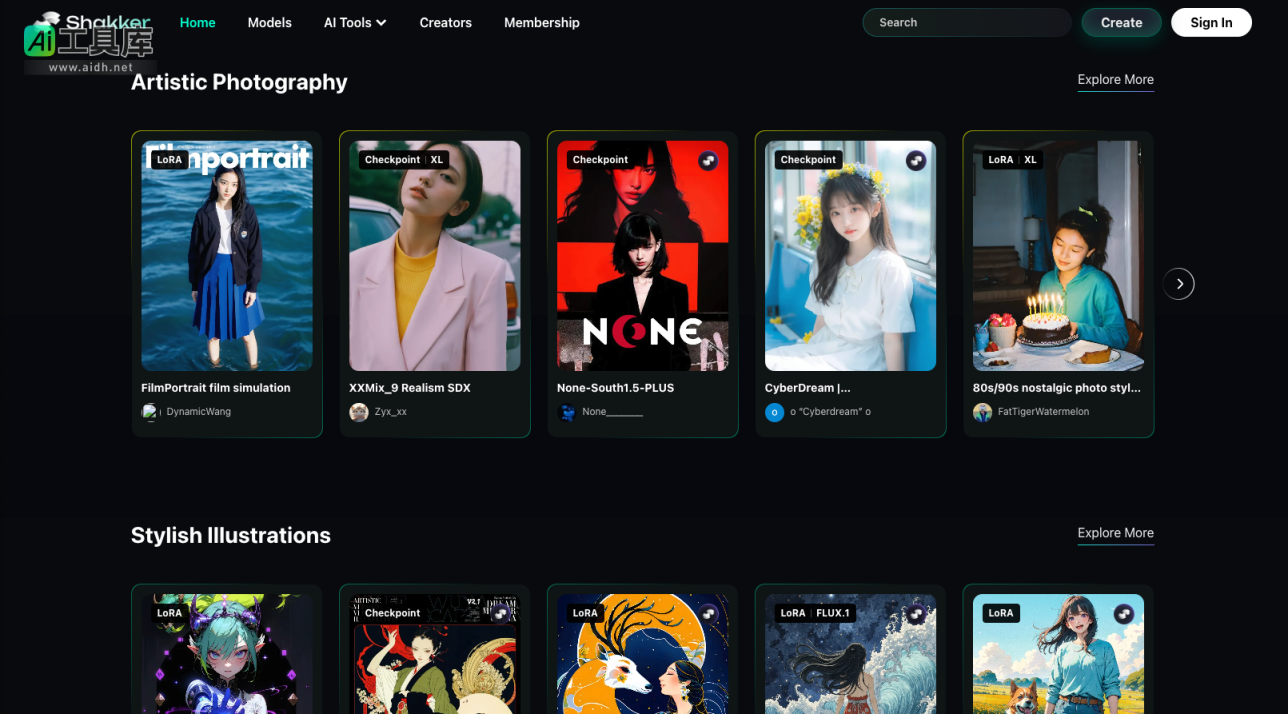1288x714 pixels.
Task: Go to the Creators tab
Action: tap(445, 22)
